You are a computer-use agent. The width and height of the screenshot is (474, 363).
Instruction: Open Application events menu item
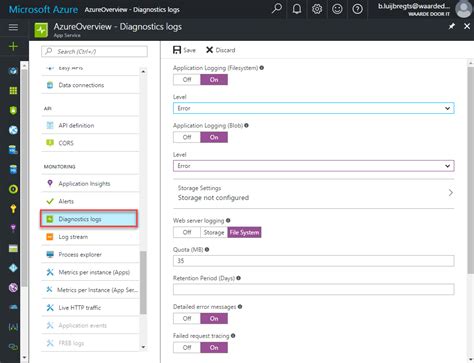click(90, 325)
